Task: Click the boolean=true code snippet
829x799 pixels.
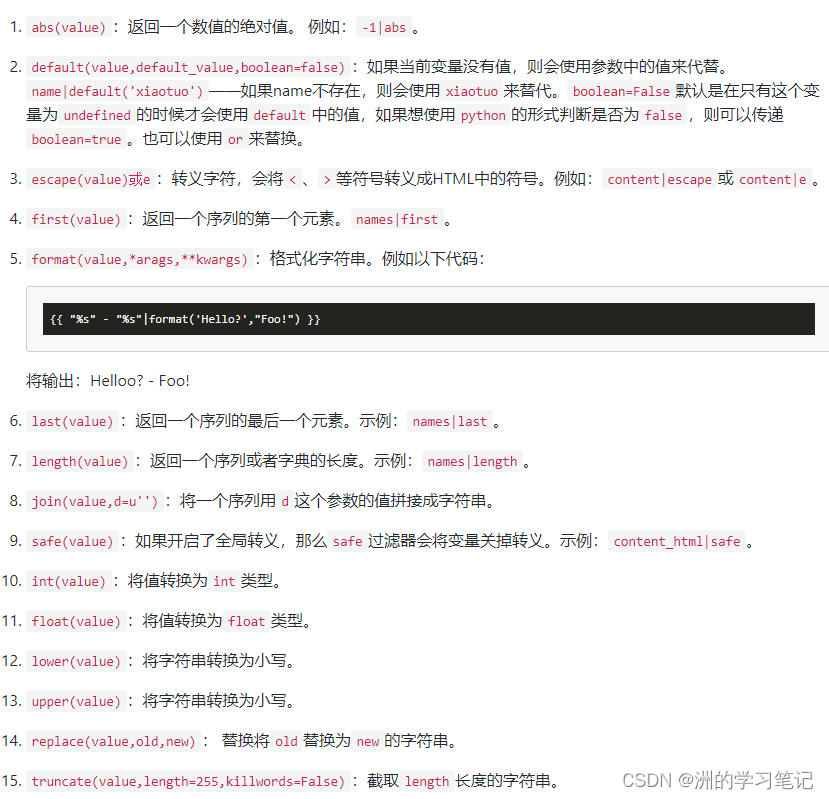Action: coord(77,139)
